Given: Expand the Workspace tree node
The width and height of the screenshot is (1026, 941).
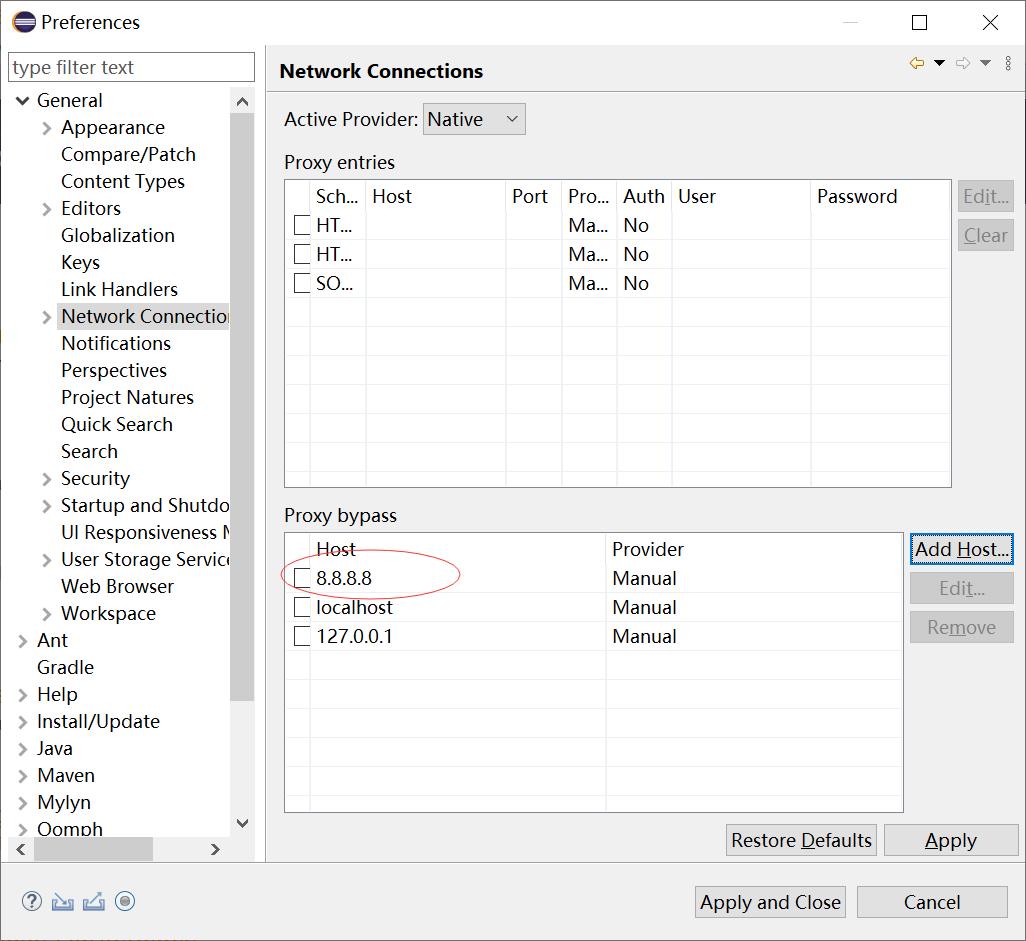Looking at the screenshot, I should [x=46, y=614].
